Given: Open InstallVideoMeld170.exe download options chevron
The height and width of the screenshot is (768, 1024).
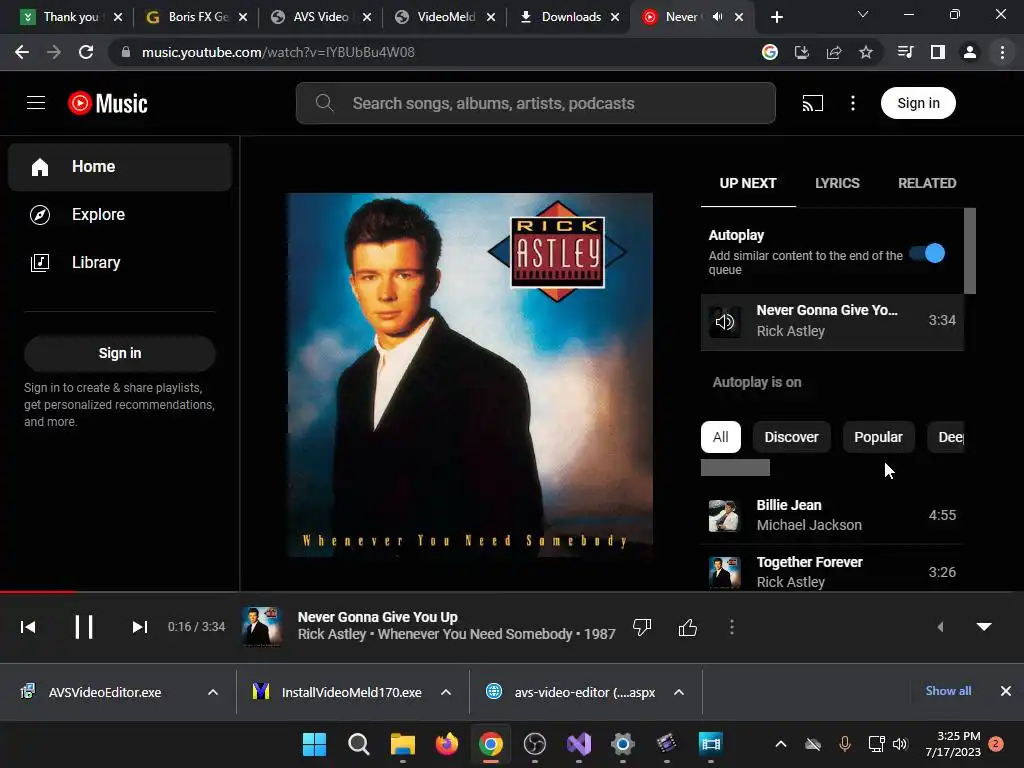Looking at the screenshot, I should coord(446,692).
